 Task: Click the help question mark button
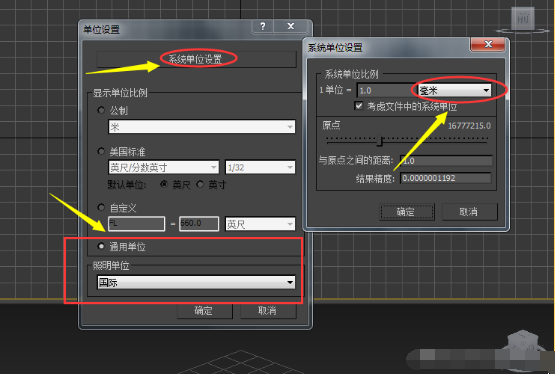pyautogui.click(x=262, y=26)
